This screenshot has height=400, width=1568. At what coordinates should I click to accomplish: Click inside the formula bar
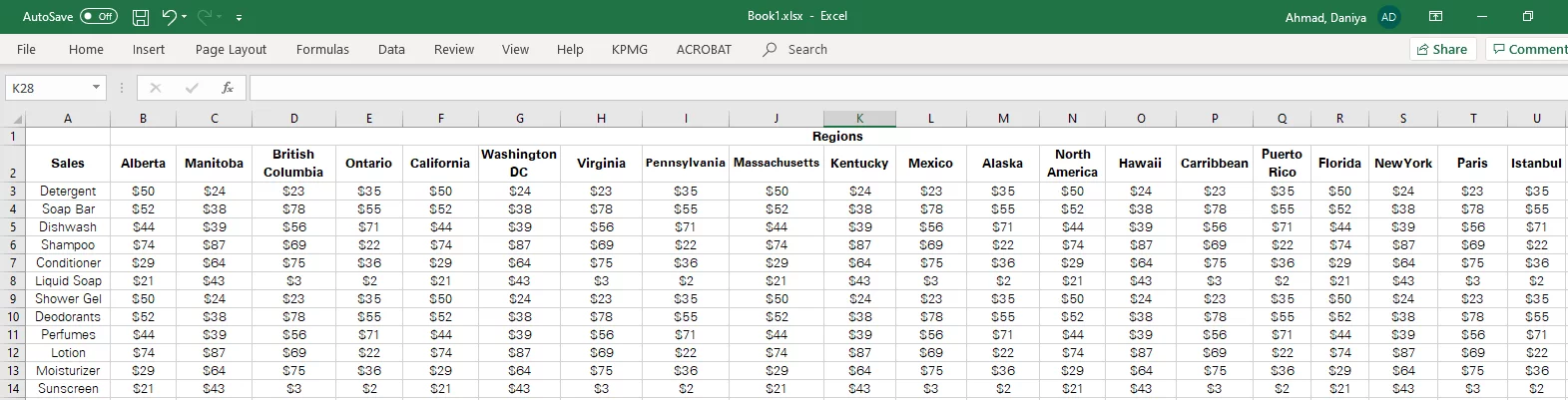(x=906, y=88)
